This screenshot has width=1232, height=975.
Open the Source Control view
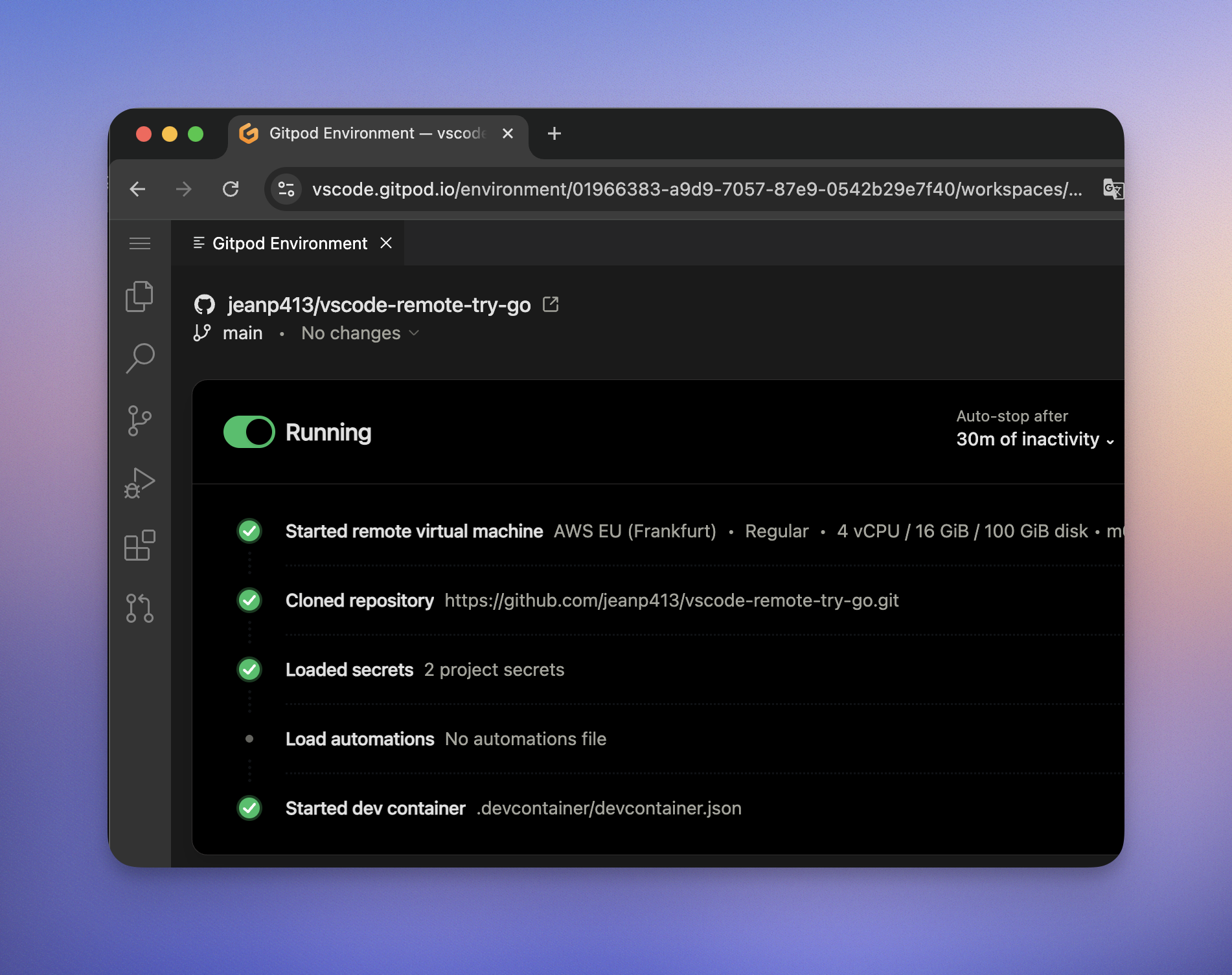pyautogui.click(x=140, y=421)
